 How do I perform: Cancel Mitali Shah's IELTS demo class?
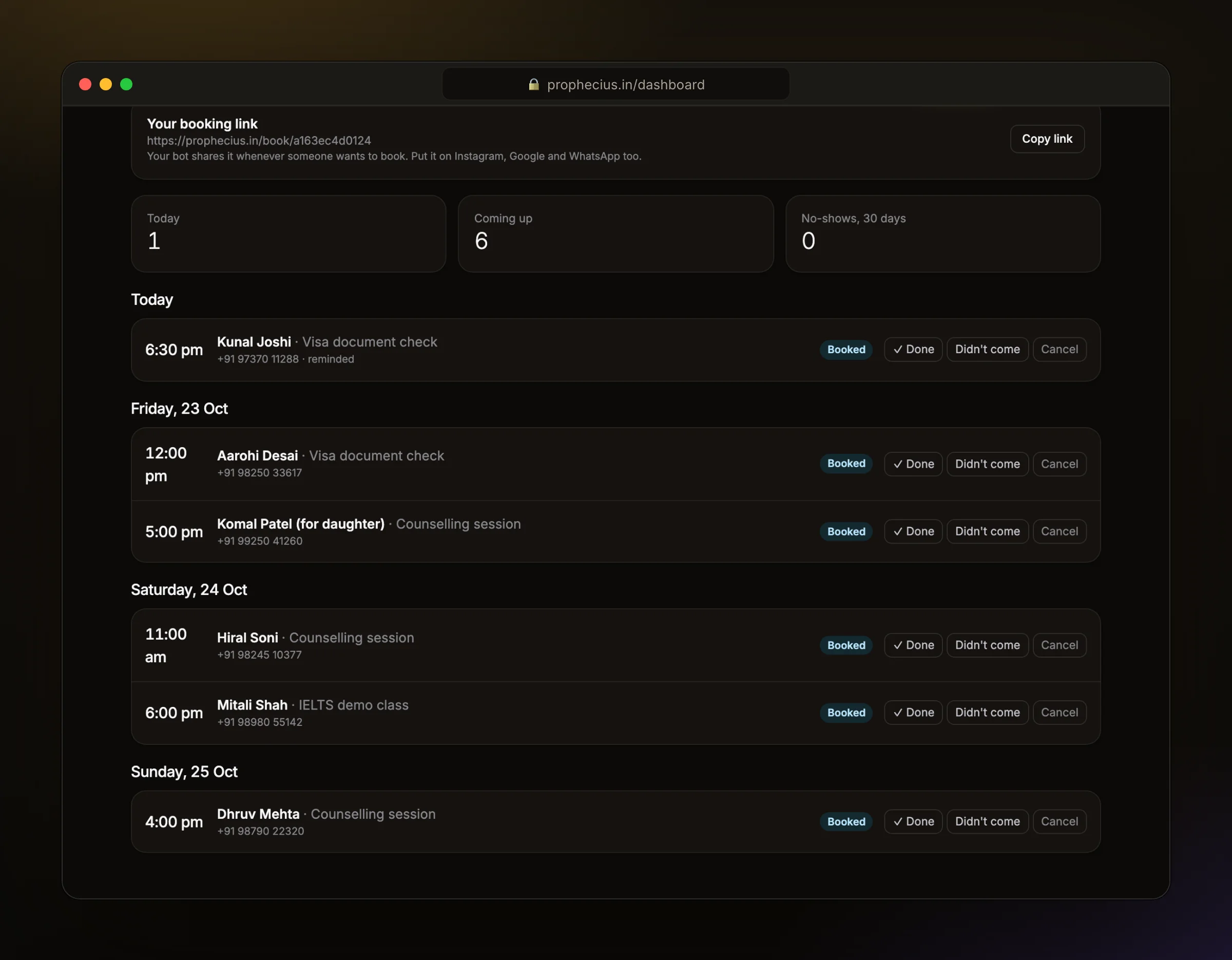pos(1060,713)
